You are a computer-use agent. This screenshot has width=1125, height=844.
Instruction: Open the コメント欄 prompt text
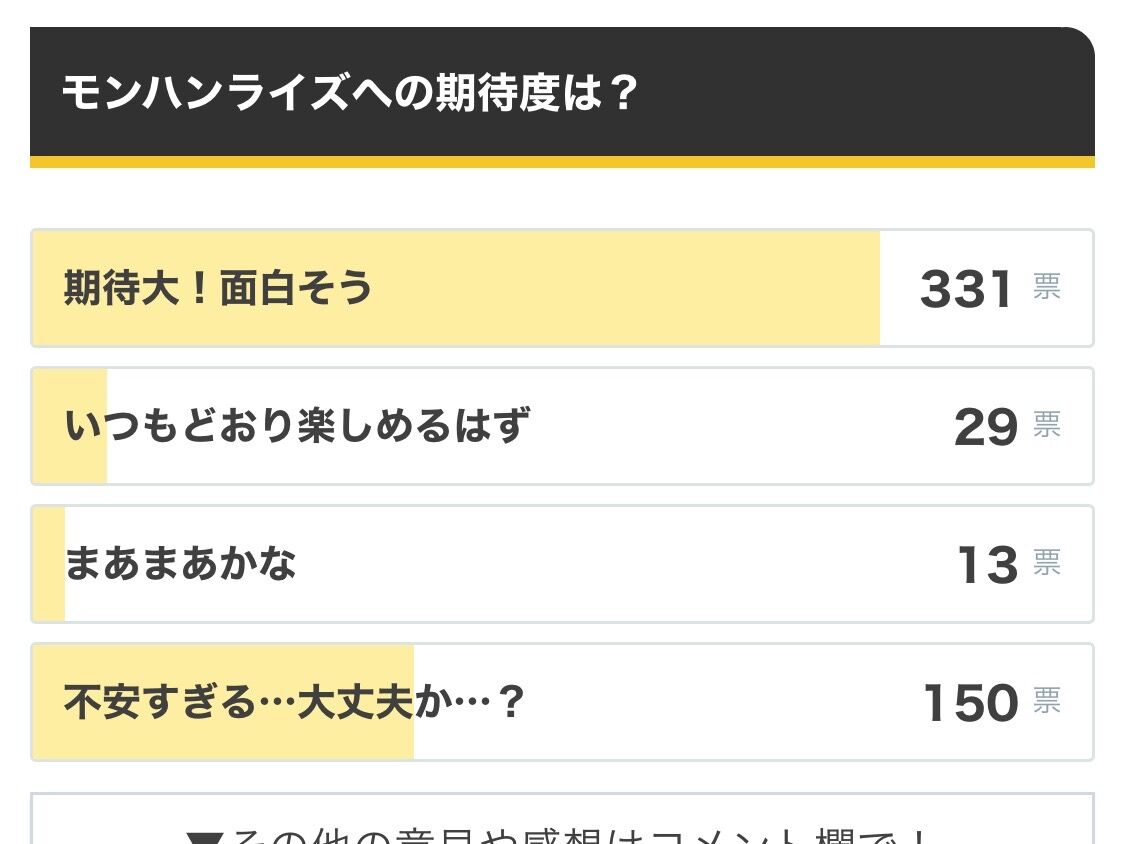(x=567, y=836)
